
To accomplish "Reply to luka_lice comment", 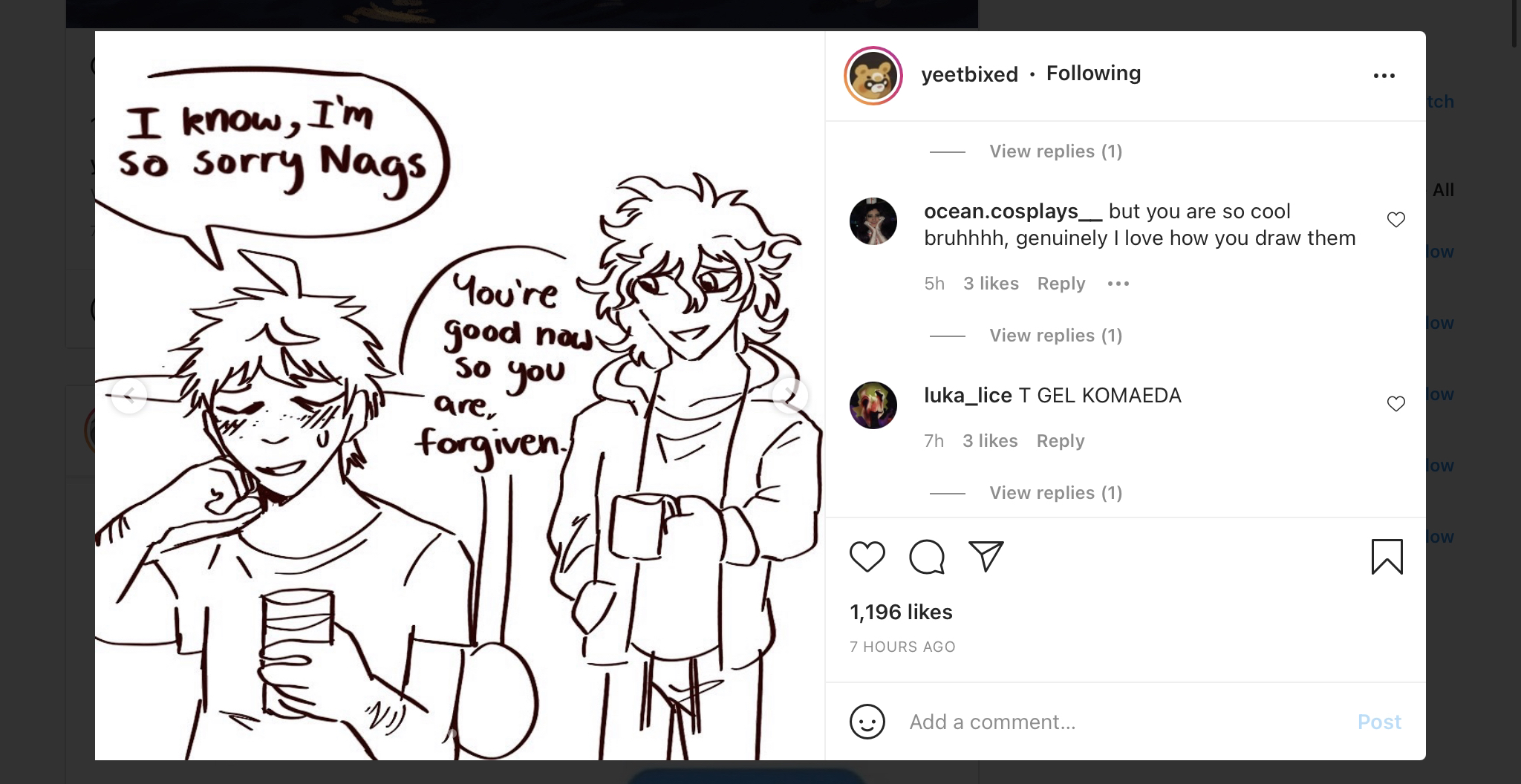I will coord(1060,441).
